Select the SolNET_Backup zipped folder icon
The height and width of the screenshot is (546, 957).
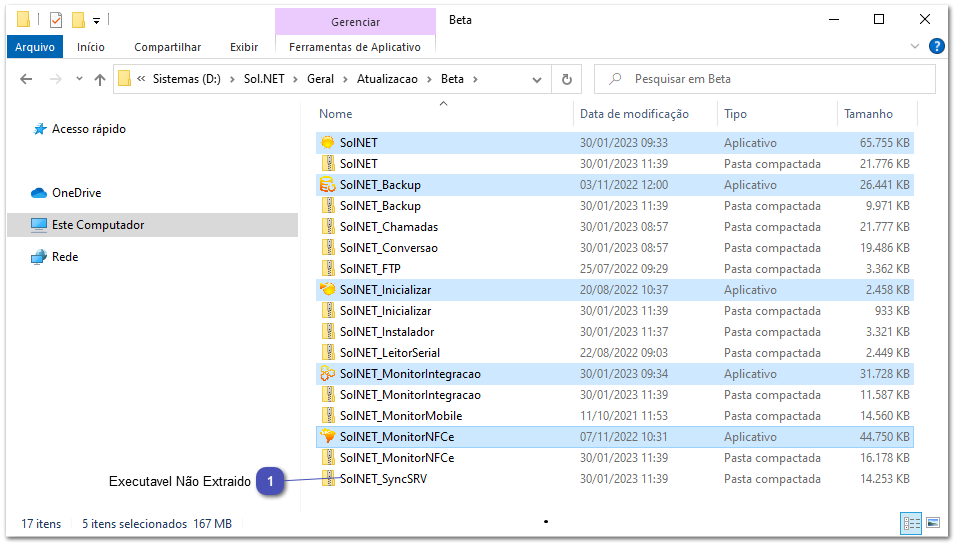pos(328,206)
